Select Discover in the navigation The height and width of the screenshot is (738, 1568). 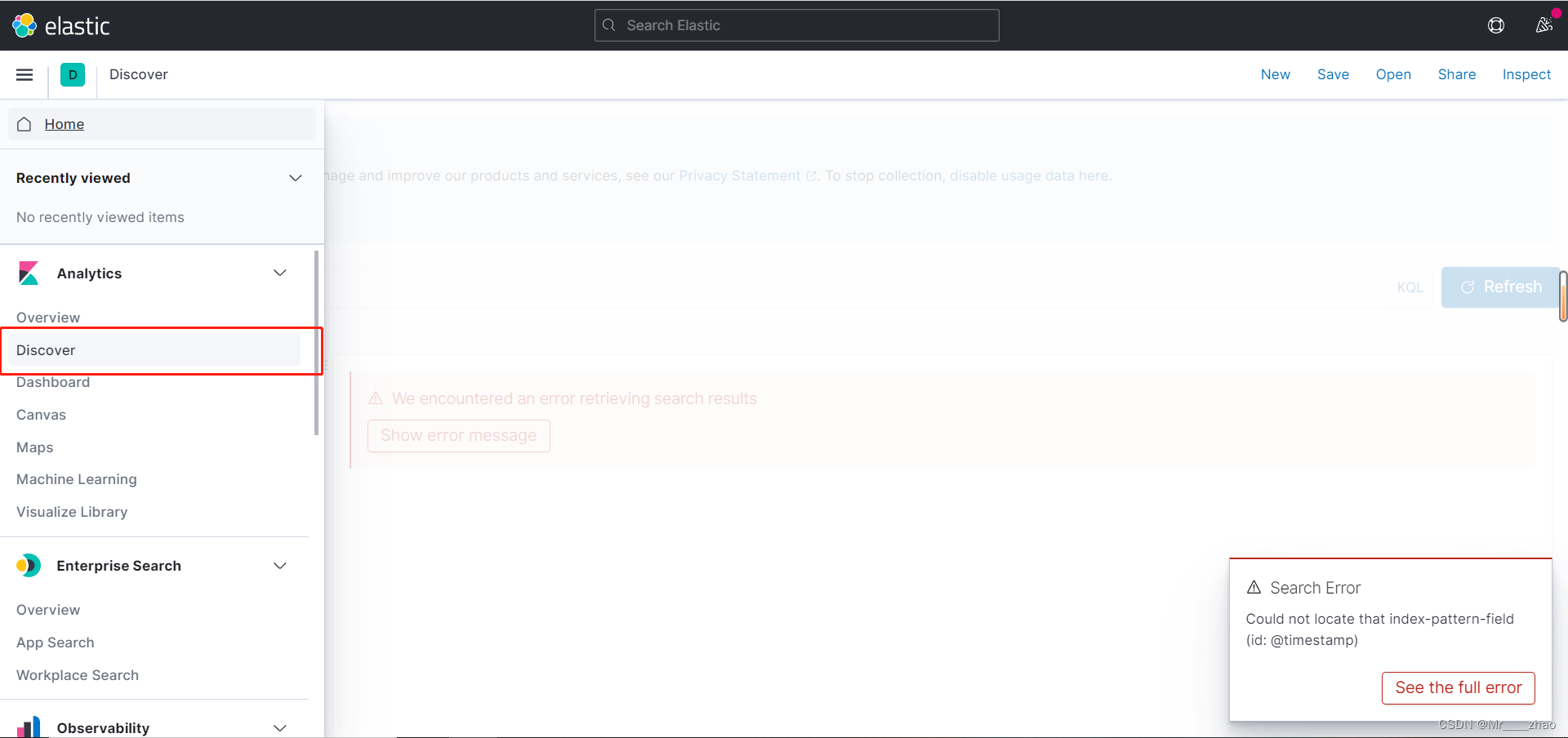point(154,350)
